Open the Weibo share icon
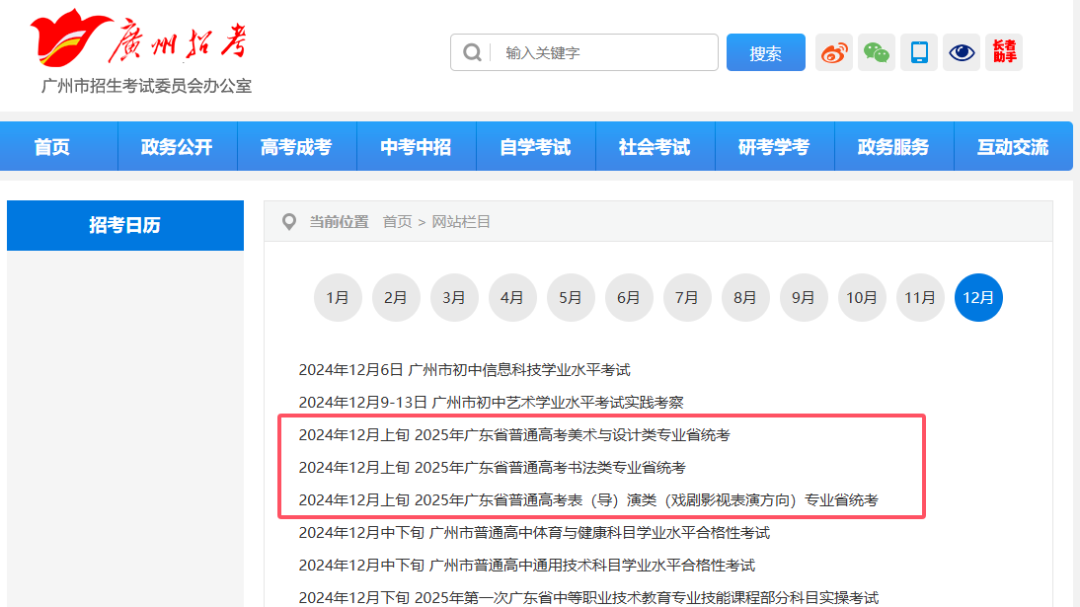 point(834,53)
